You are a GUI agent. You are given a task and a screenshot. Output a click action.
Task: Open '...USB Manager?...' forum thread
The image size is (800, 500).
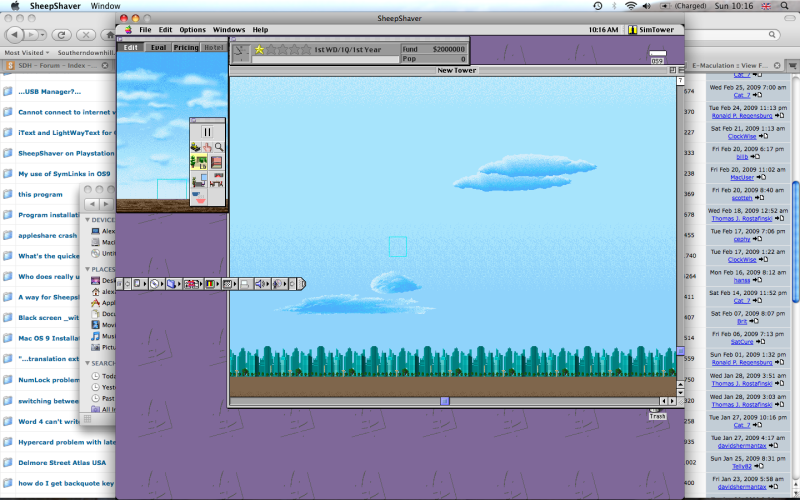click(x=49, y=92)
